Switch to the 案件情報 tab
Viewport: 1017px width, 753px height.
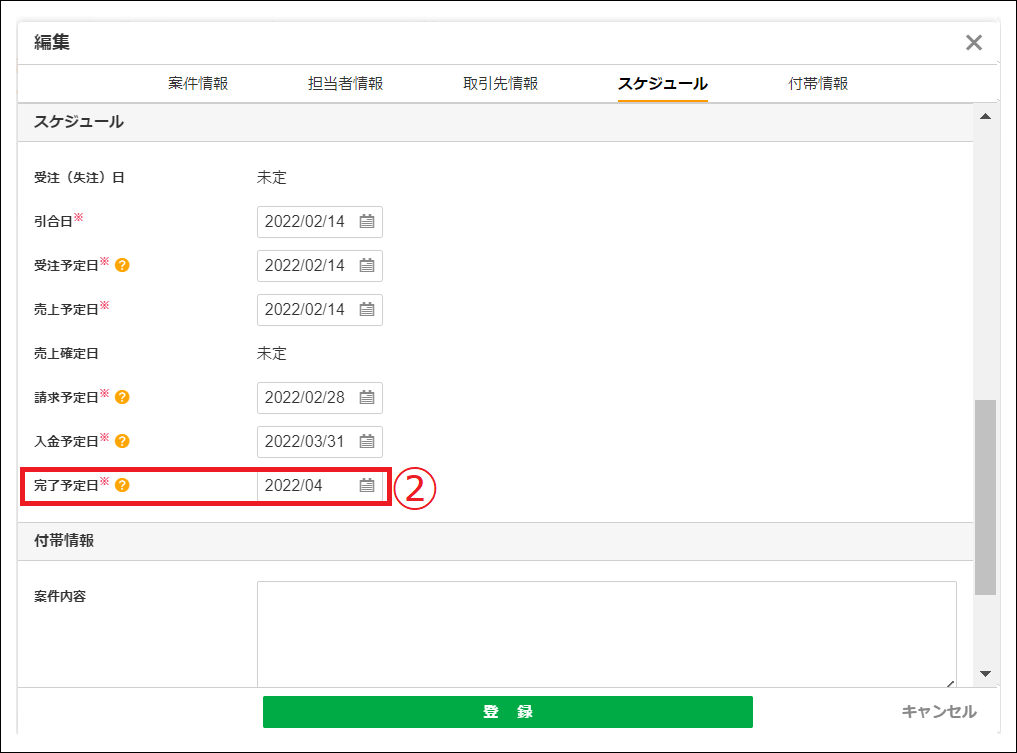pos(198,84)
